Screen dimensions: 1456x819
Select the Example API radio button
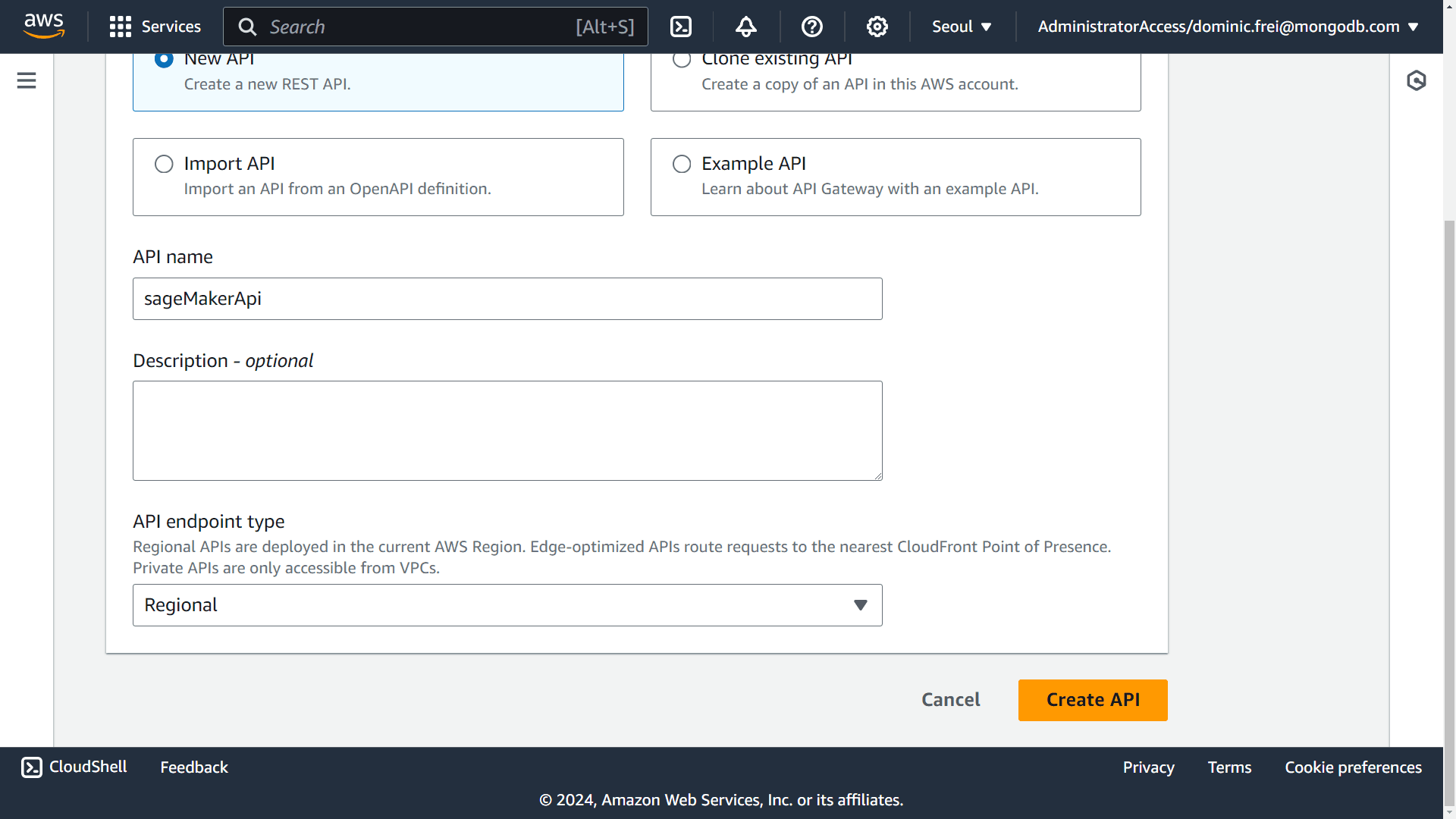[681, 163]
